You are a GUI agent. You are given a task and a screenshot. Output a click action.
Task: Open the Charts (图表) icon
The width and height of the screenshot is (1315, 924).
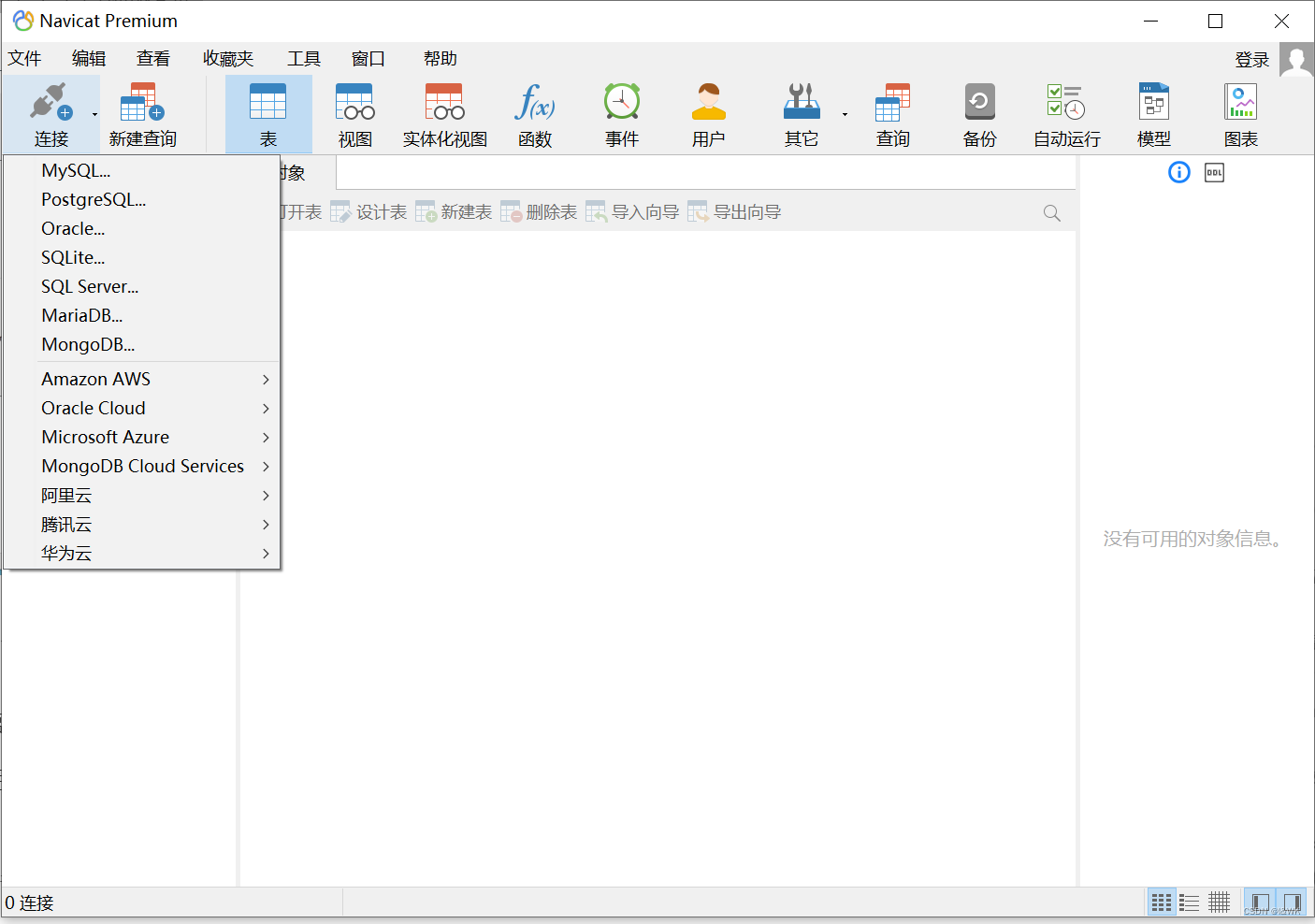click(x=1241, y=103)
